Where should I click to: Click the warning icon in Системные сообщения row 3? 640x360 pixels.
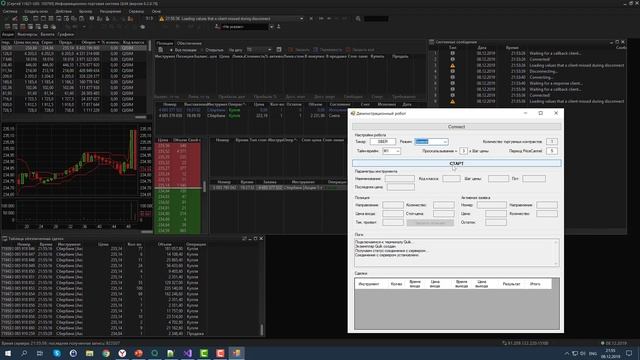453,65
